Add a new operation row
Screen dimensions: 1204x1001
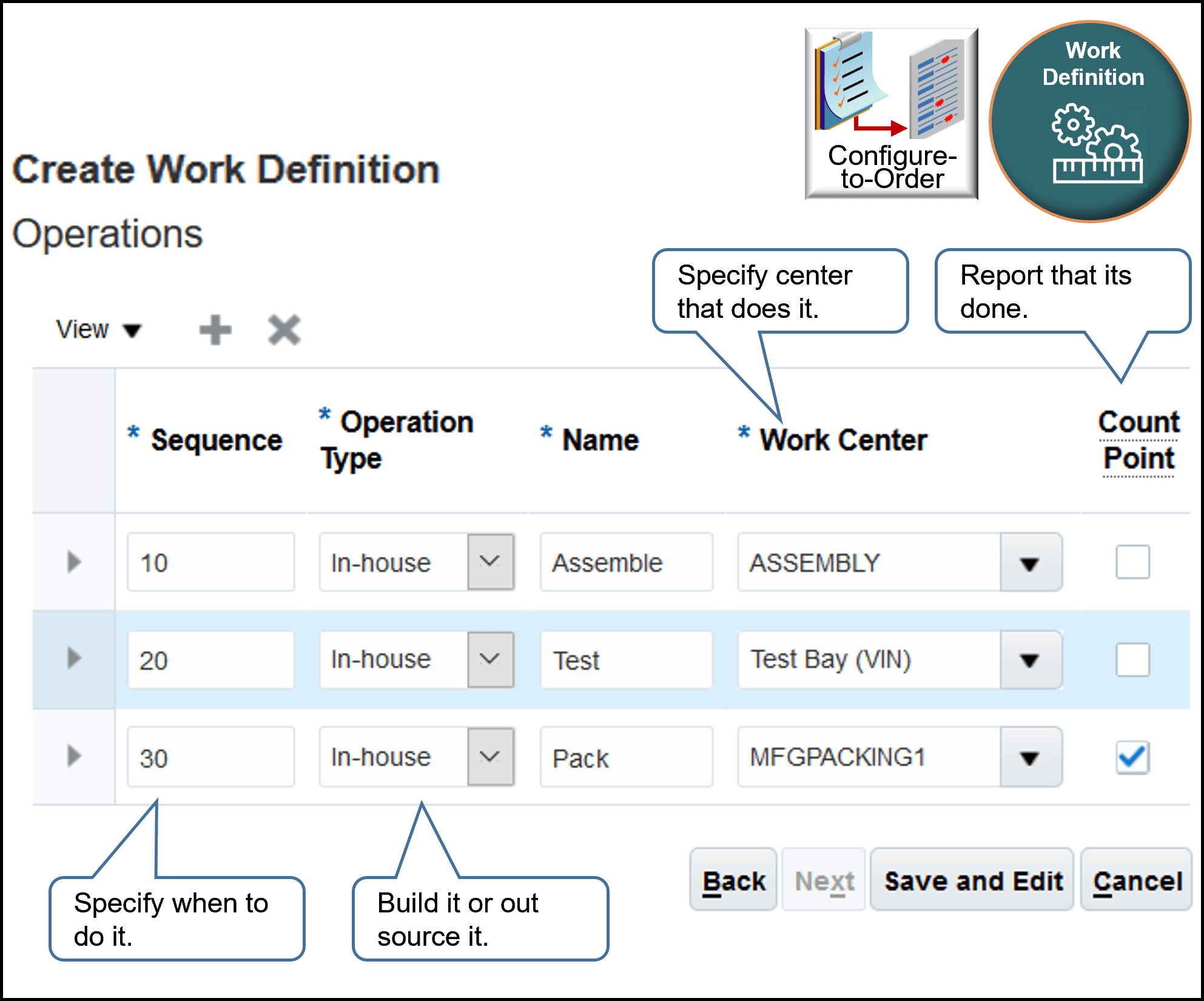coord(215,329)
